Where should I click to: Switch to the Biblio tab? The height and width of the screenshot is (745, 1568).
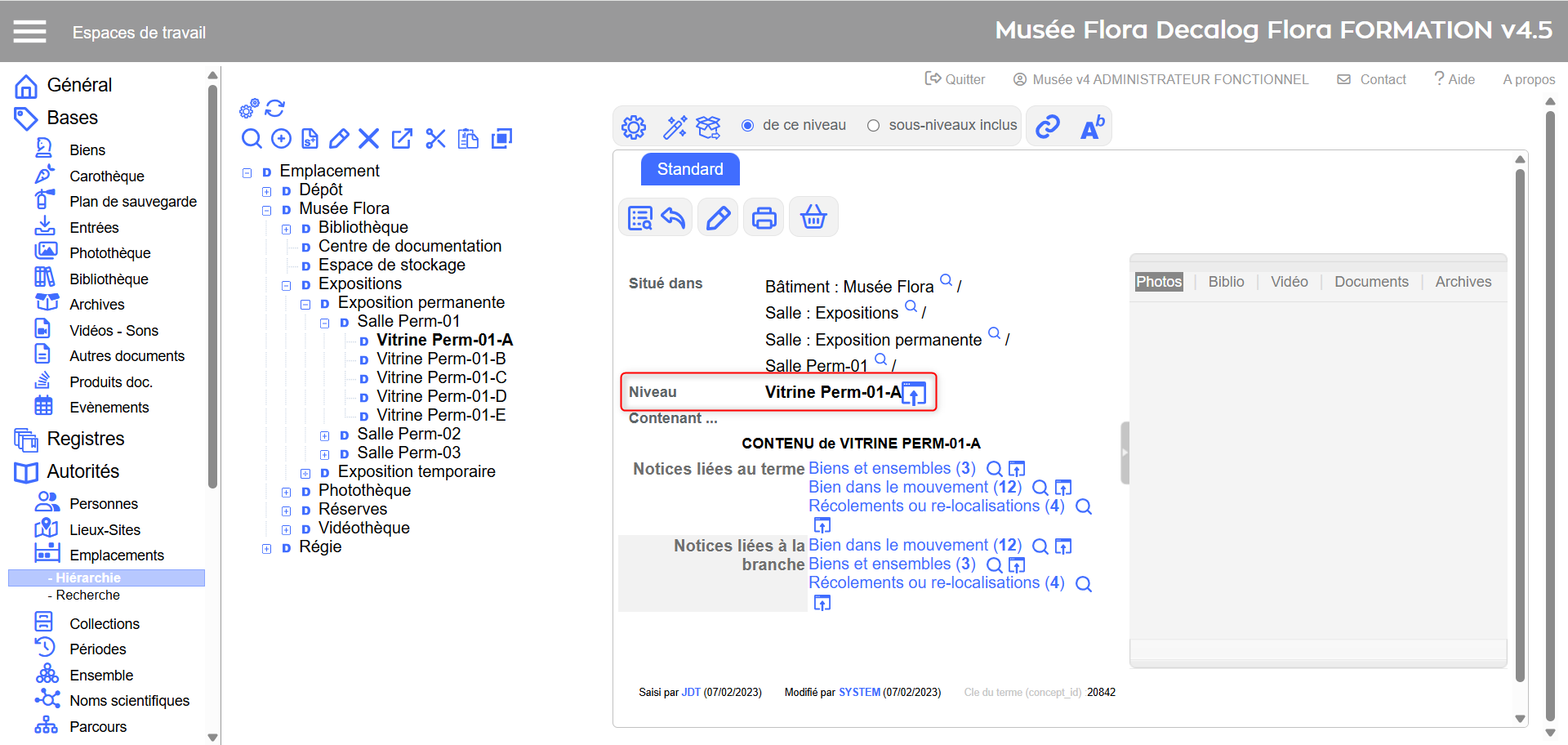coord(1226,282)
